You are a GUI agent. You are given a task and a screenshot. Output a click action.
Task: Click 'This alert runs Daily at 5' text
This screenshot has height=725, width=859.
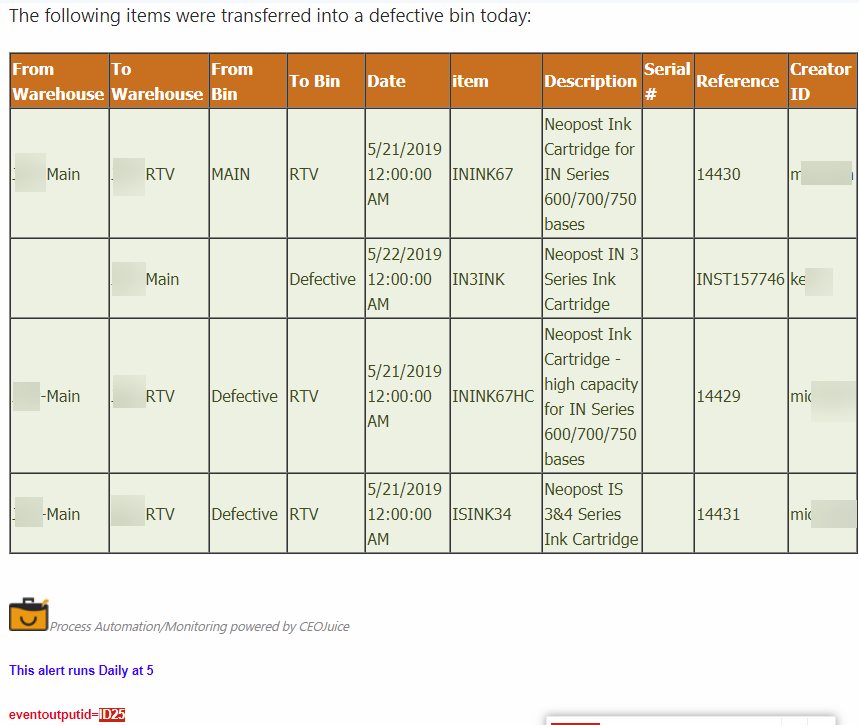[81, 670]
